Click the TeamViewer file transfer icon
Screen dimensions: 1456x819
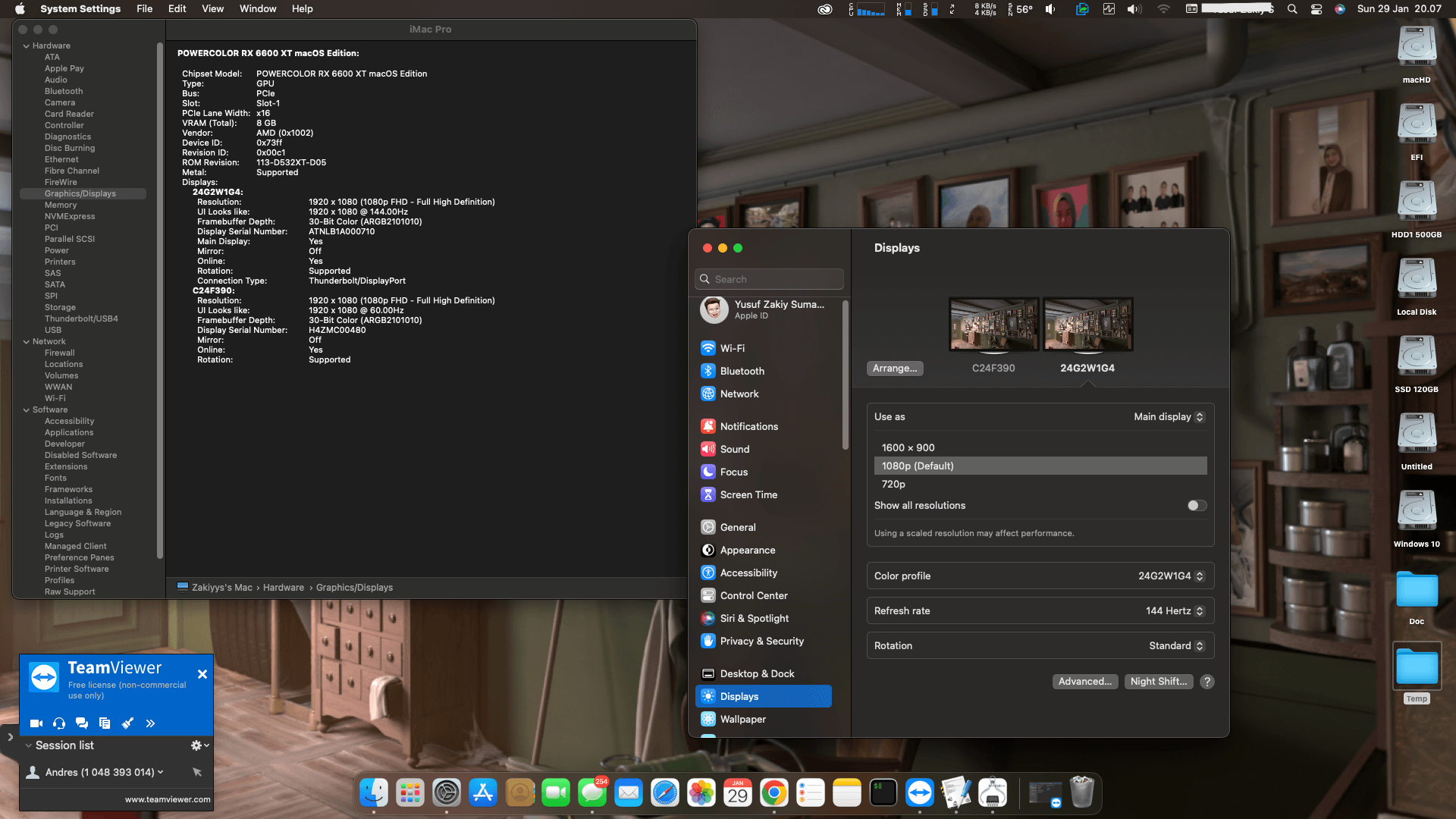[x=105, y=723]
